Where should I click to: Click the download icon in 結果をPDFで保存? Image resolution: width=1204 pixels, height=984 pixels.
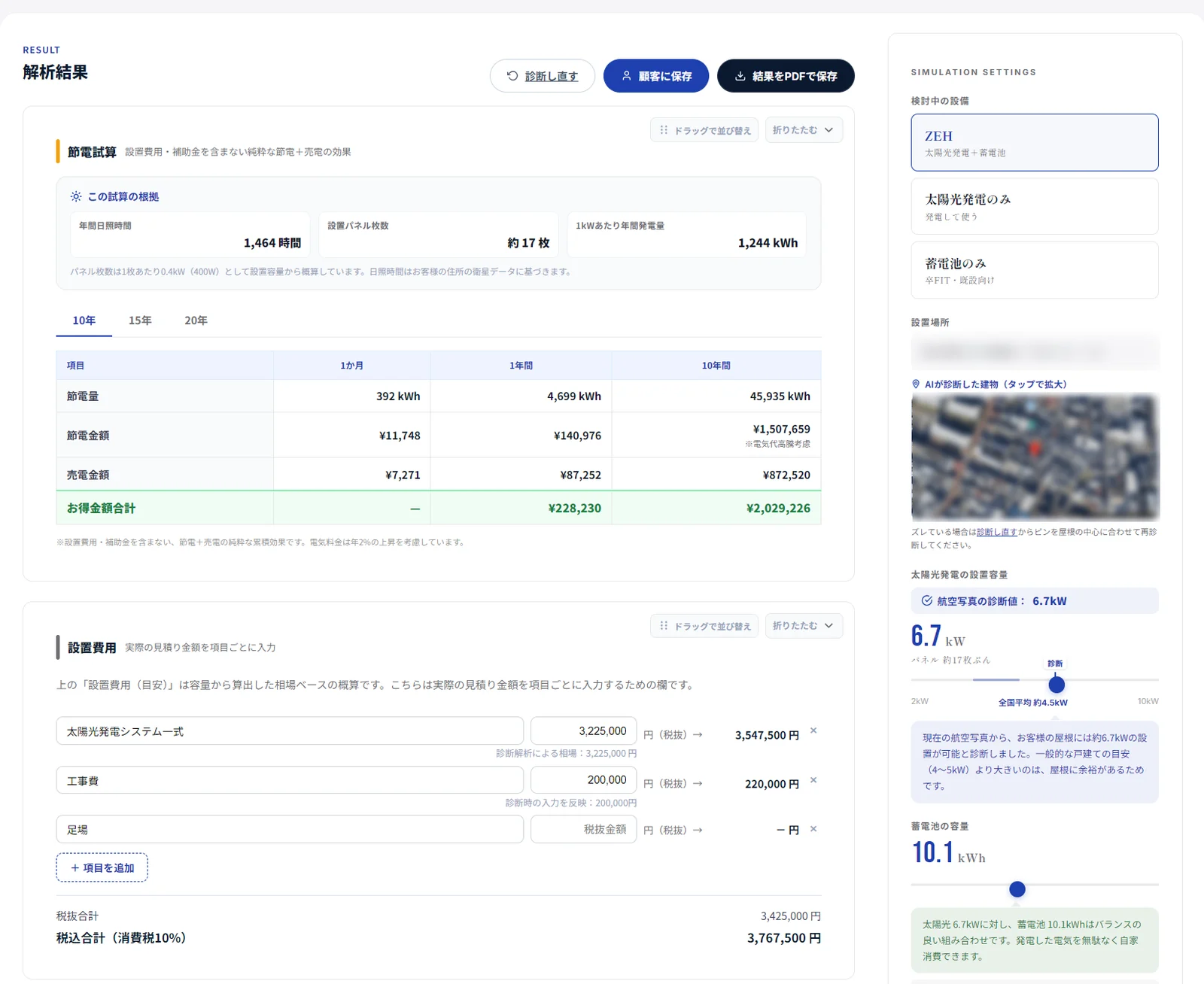pyautogui.click(x=740, y=76)
